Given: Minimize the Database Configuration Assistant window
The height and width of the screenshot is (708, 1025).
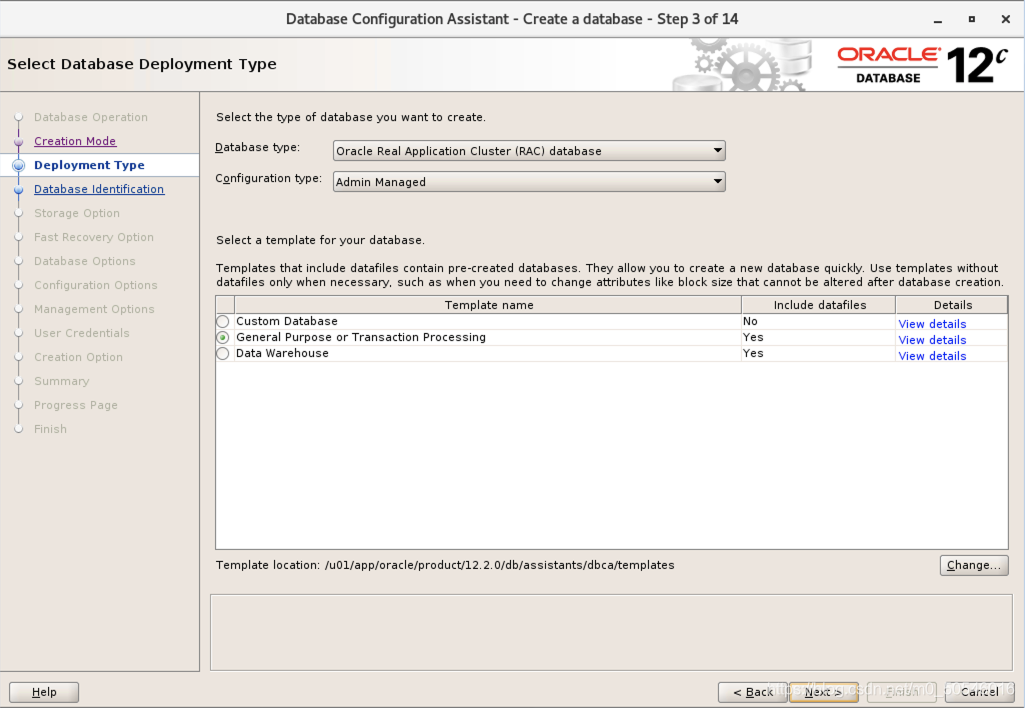Looking at the screenshot, I should (x=938, y=20).
